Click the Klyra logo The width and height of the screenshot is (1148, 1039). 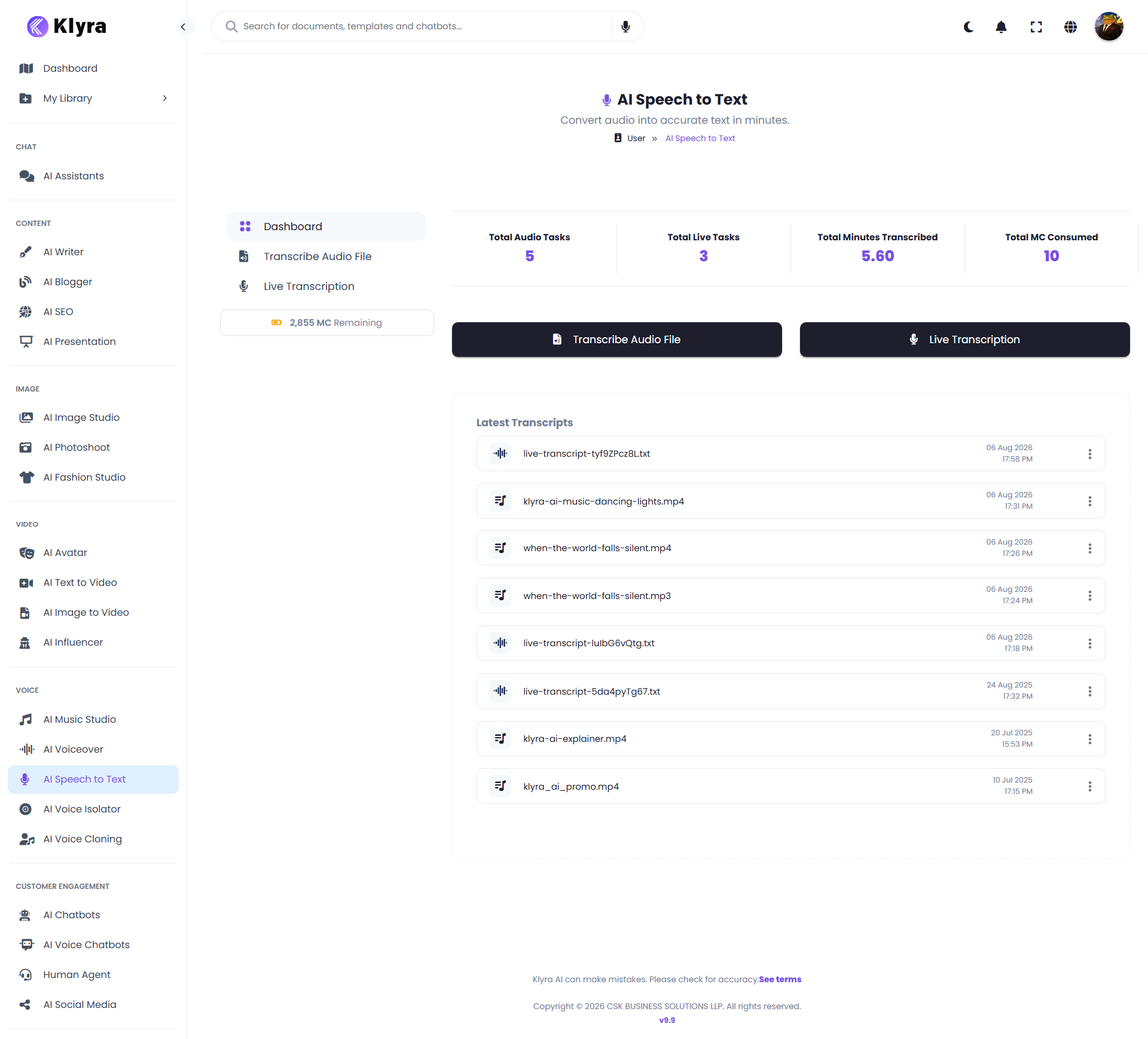click(67, 26)
